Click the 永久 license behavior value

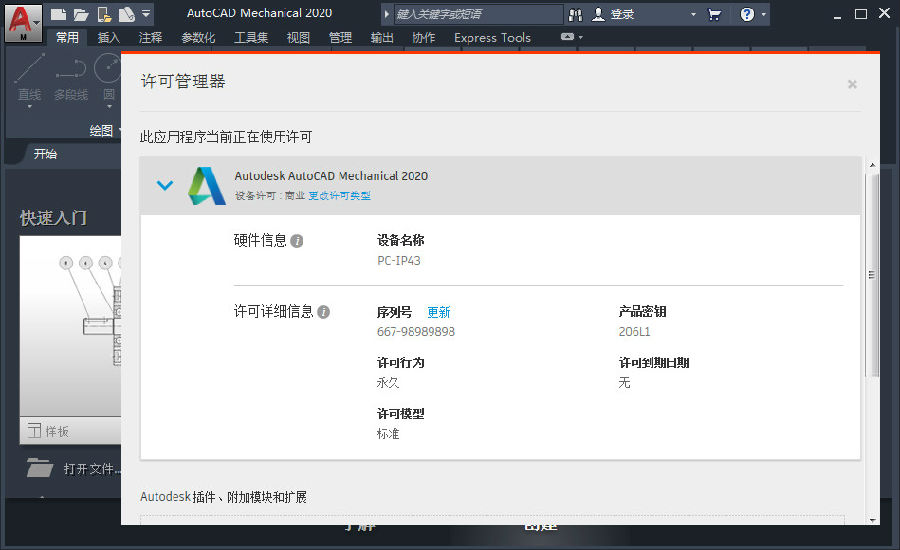[x=387, y=383]
